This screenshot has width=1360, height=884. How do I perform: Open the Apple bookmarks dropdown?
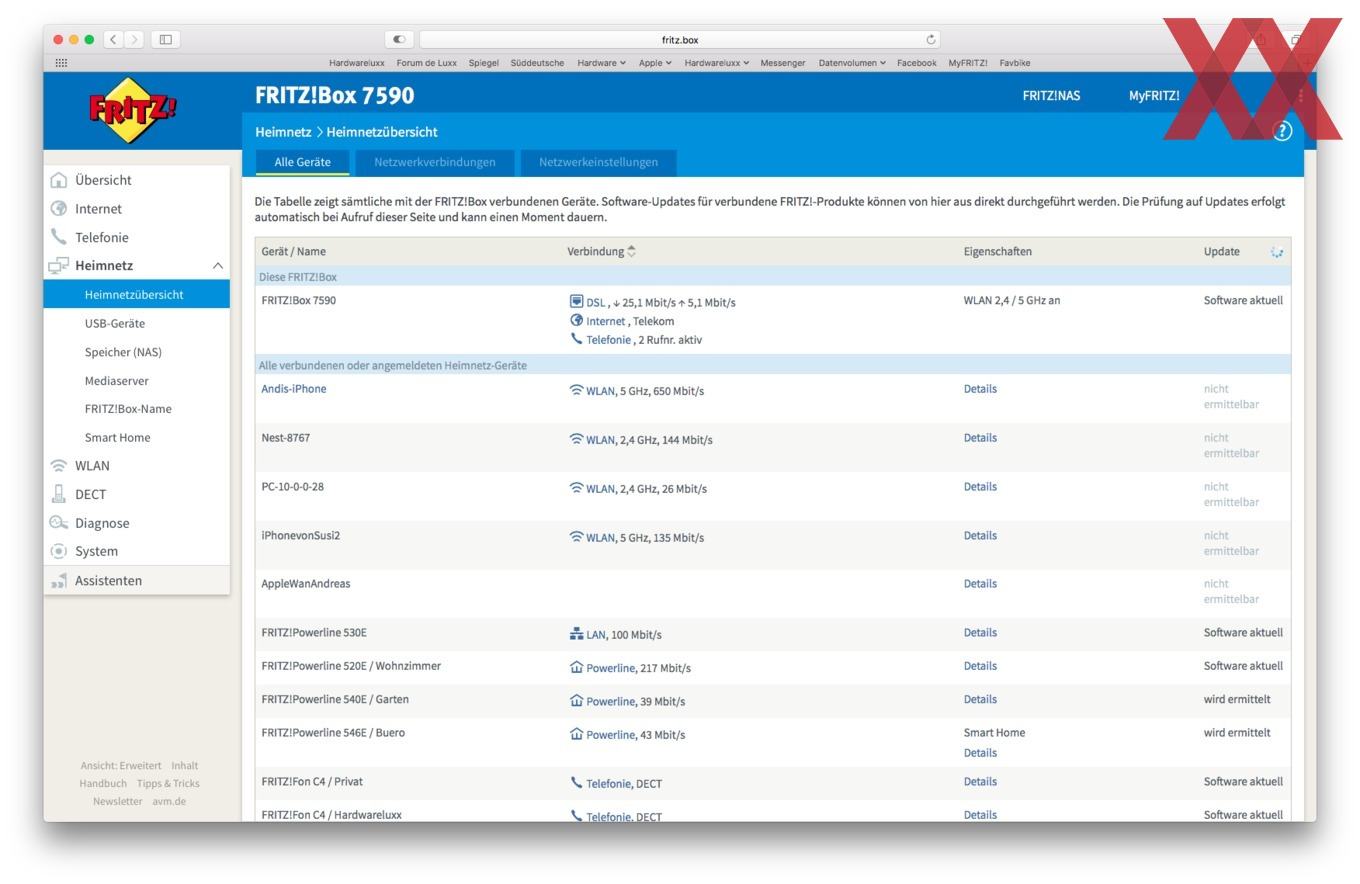[x=655, y=63]
